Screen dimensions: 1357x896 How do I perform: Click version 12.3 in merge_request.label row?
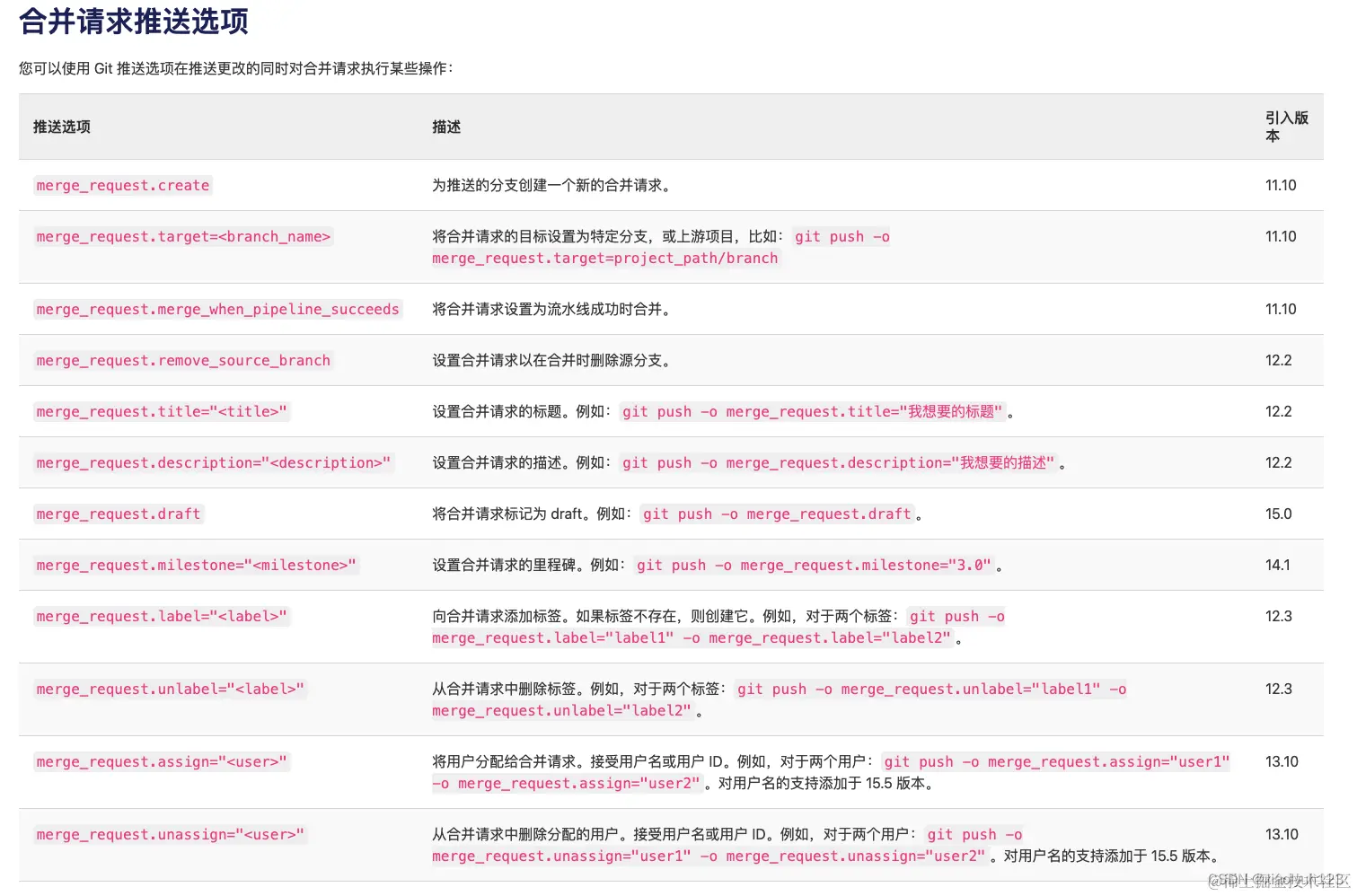pos(1279,616)
